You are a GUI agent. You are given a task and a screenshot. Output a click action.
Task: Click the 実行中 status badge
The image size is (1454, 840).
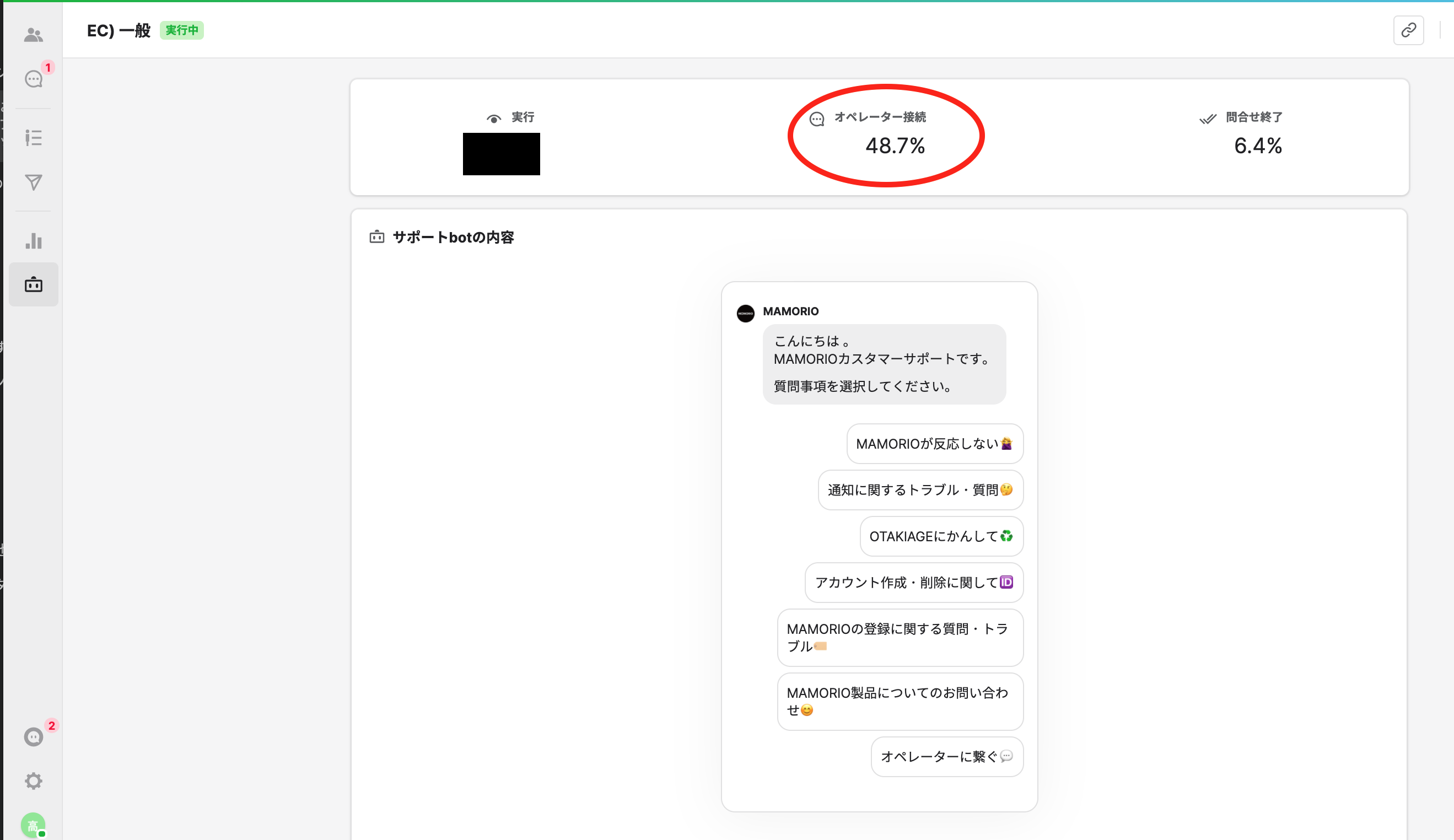click(x=182, y=30)
